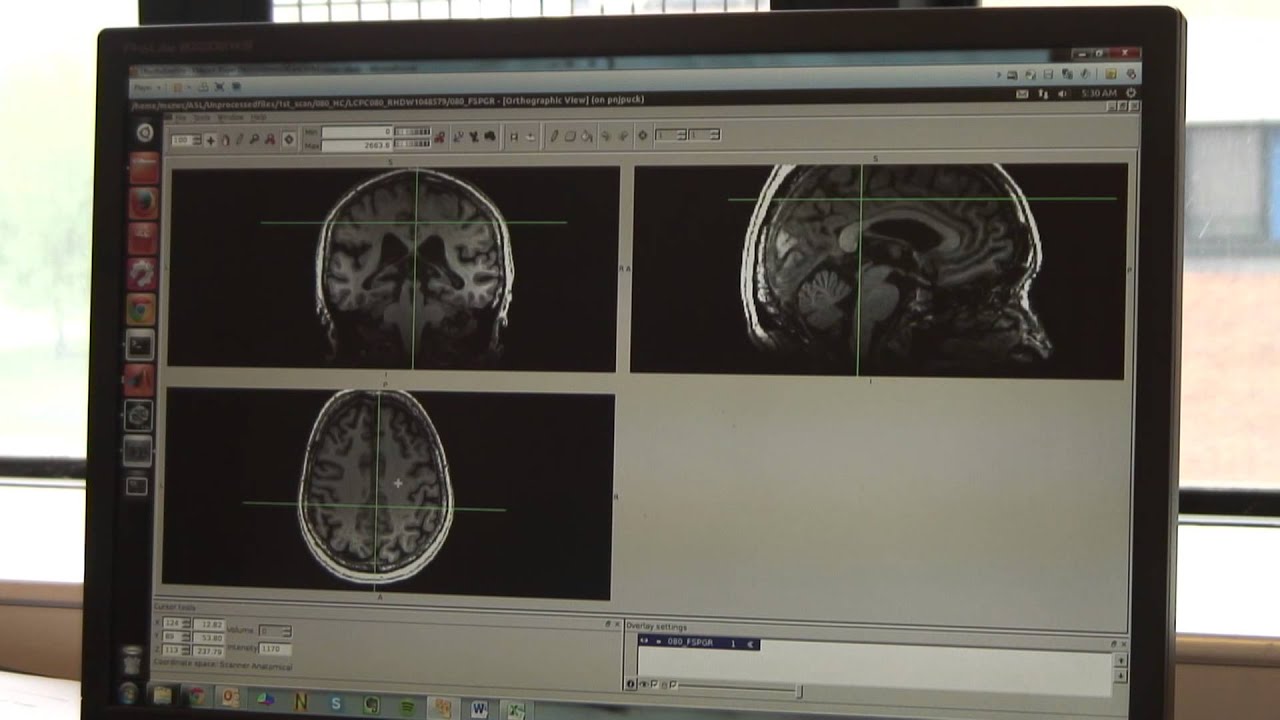
Task: Open the power session menu icon
Action: tap(1131, 93)
